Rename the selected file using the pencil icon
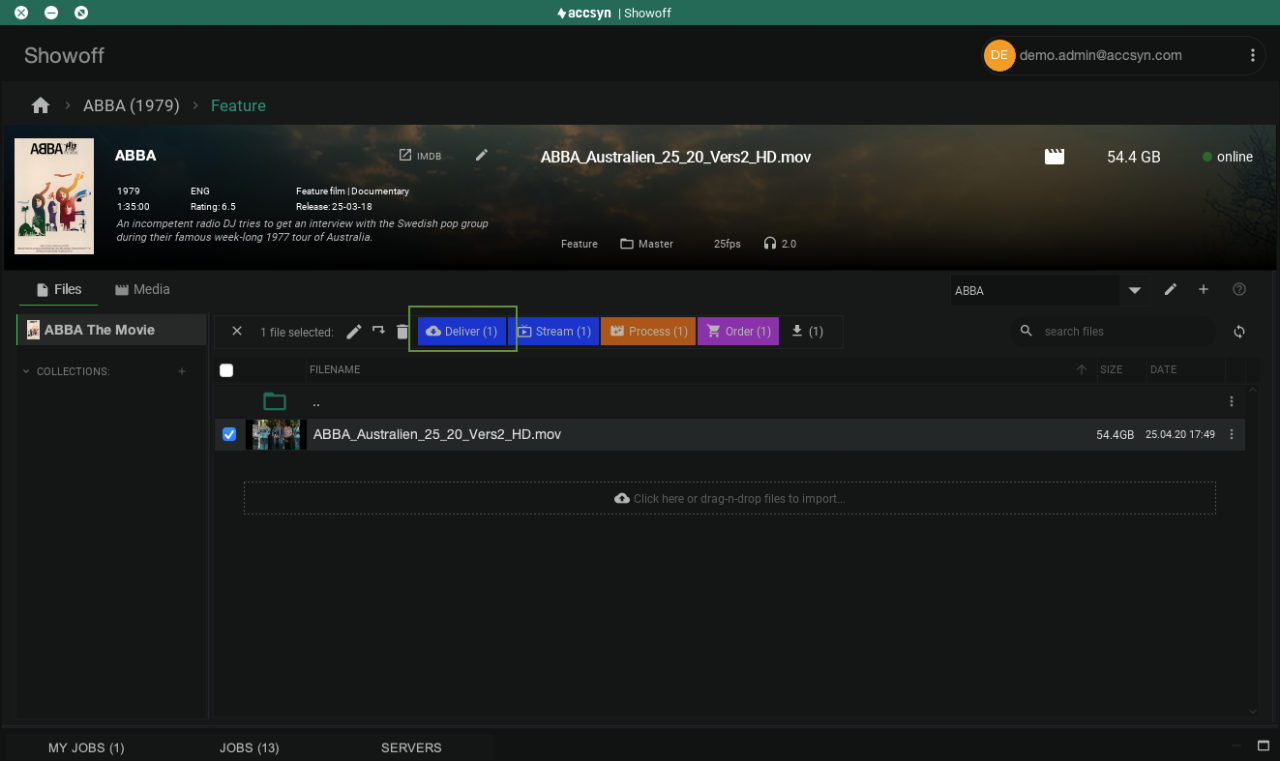The height and width of the screenshot is (761, 1280). 354,331
